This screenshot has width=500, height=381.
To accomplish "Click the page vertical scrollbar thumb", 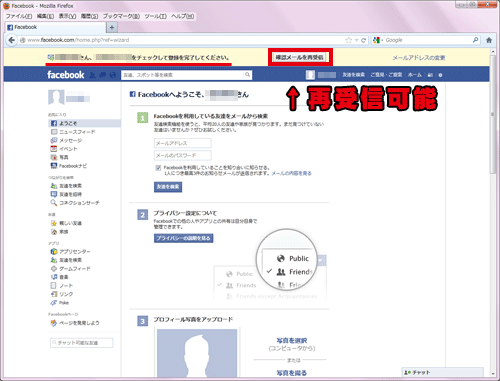I will (x=493, y=113).
